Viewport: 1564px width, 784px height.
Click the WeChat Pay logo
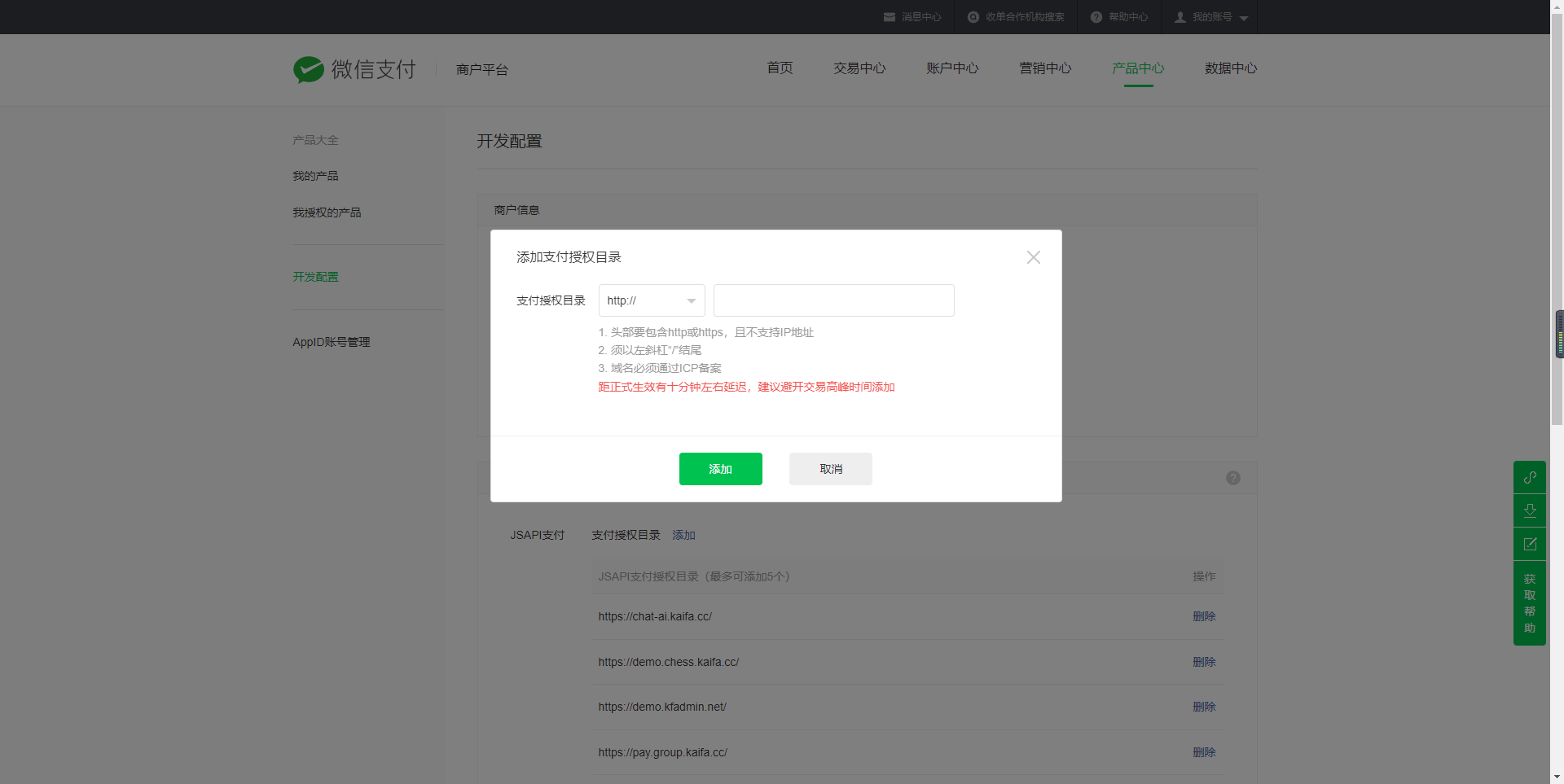point(309,70)
